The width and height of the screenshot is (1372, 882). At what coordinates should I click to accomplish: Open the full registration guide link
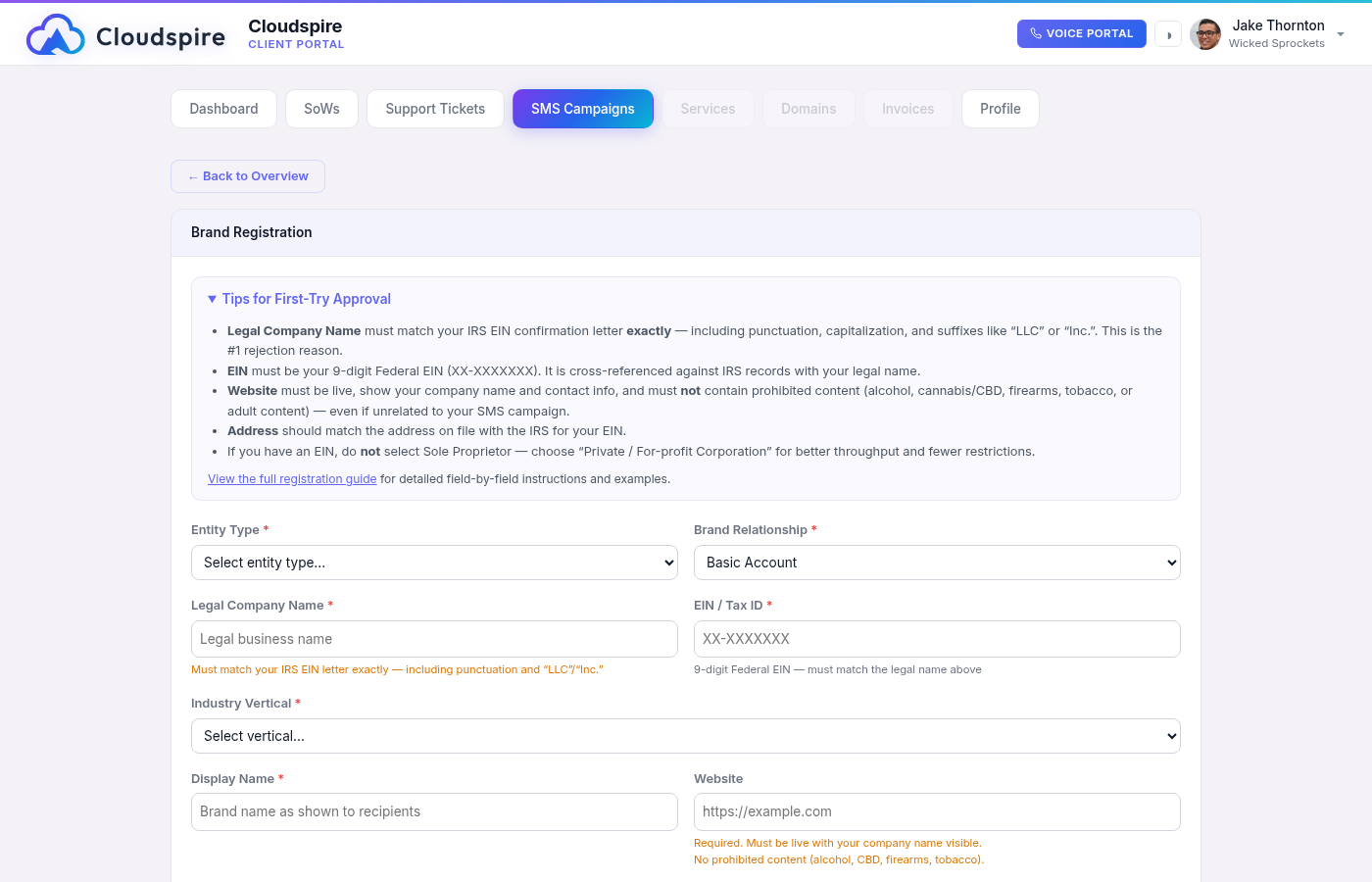tap(292, 479)
